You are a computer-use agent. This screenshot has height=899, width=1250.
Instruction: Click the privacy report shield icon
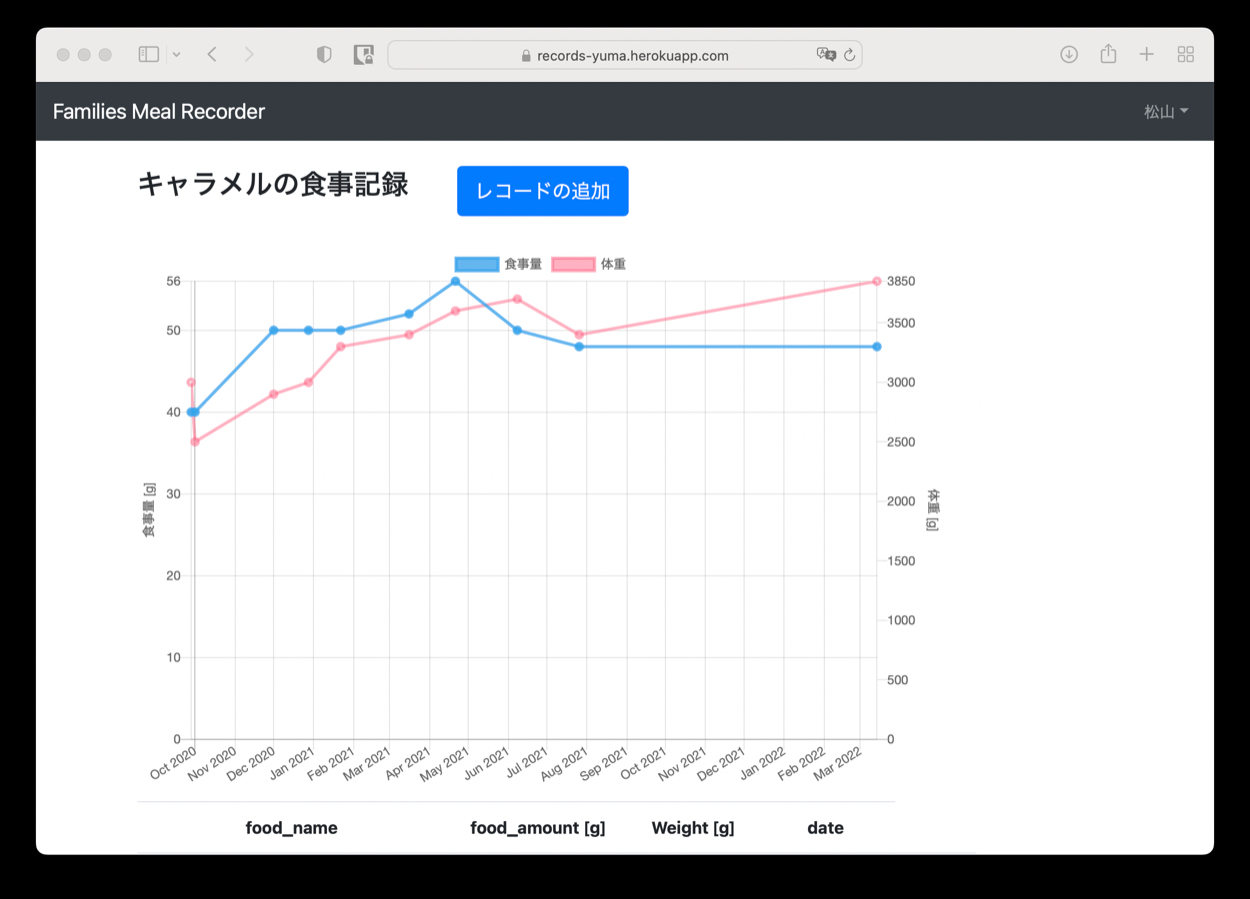tap(324, 55)
